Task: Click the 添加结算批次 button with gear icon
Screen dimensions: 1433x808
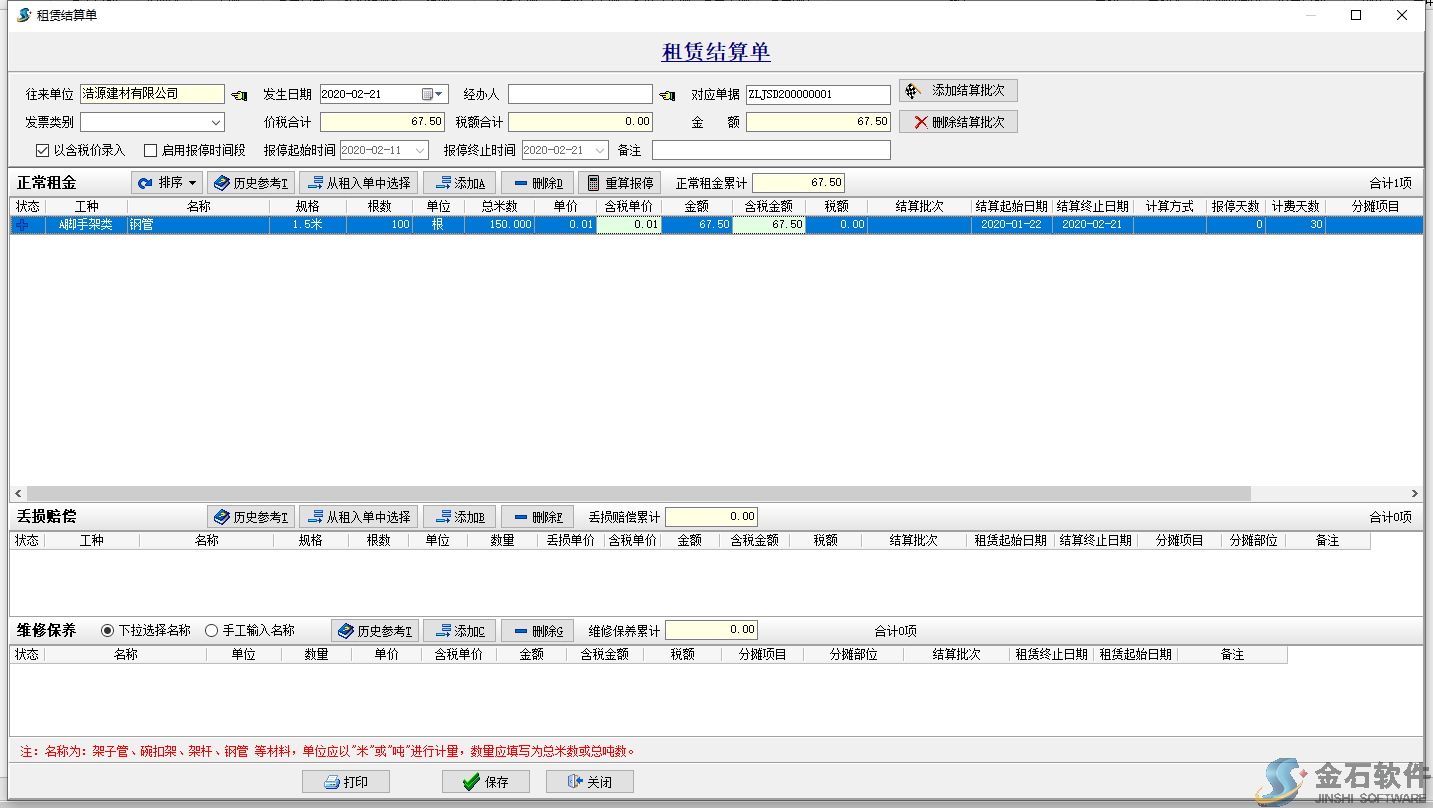Action: 957,90
